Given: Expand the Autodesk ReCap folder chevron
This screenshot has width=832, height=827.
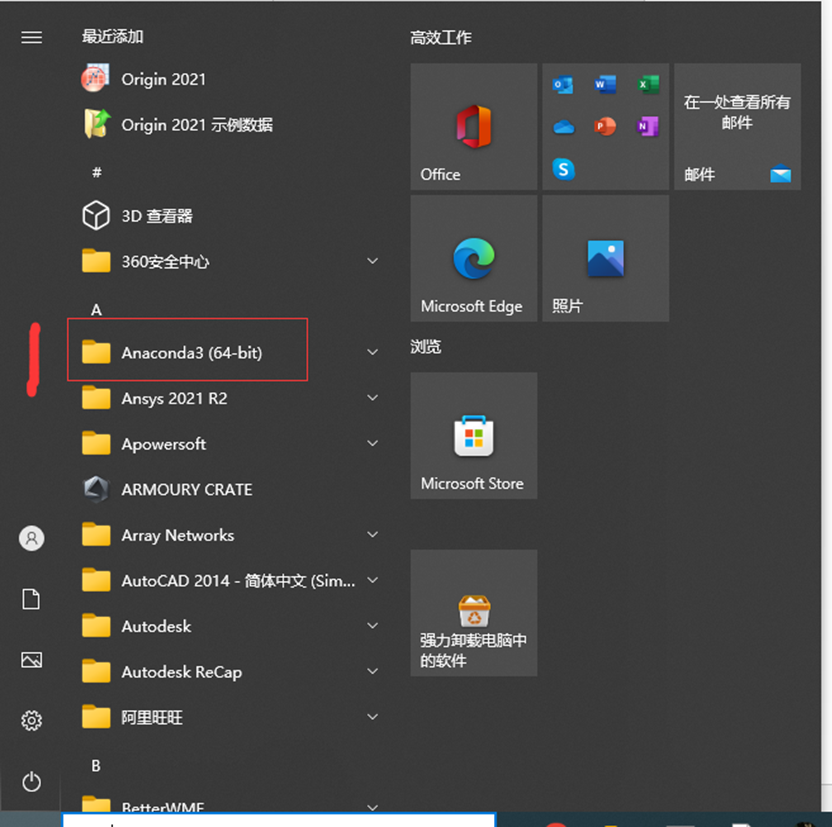Looking at the screenshot, I should pyautogui.click(x=372, y=672).
